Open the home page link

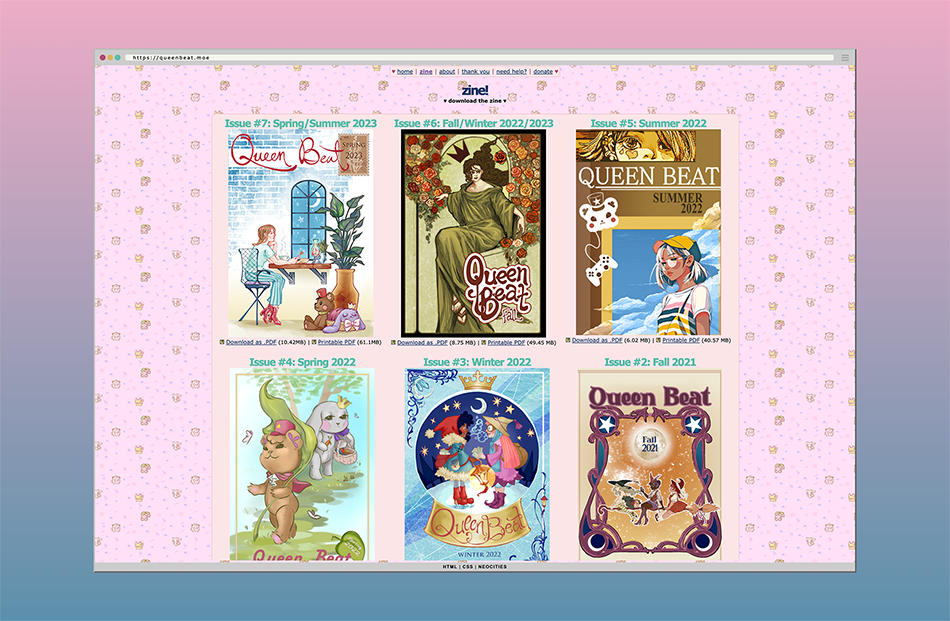405,72
